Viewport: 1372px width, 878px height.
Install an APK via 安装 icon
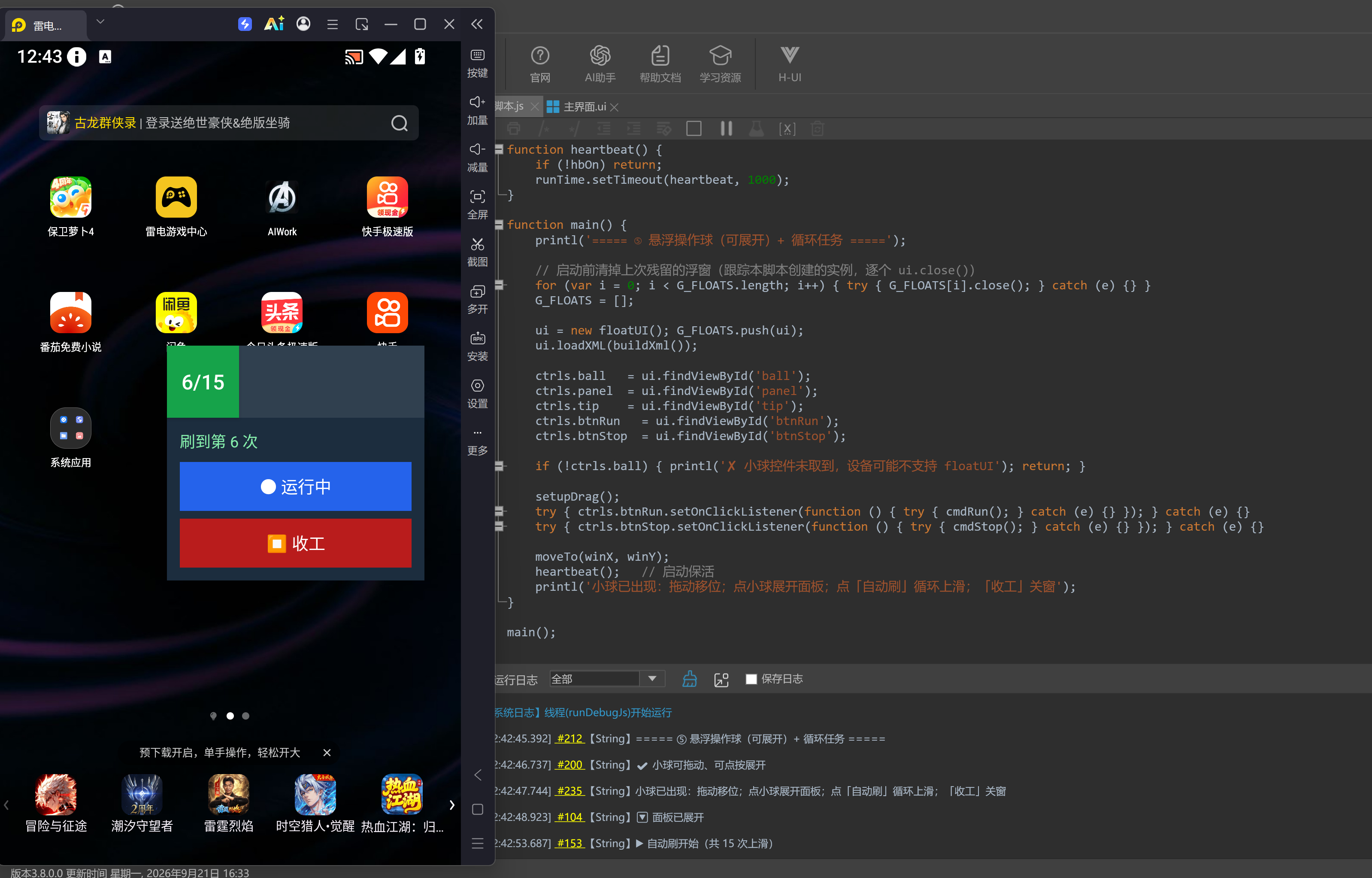click(x=477, y=347)
